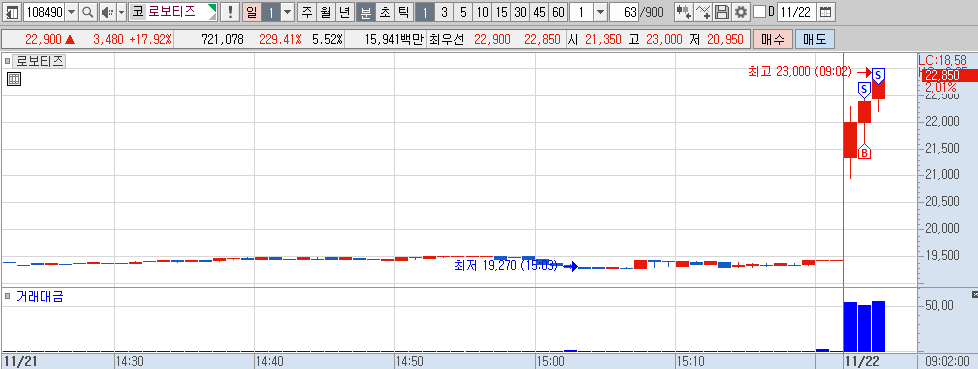Click the 매도 sell button
978x369 pixels.
pyautogui.click(x=815, y=39)
